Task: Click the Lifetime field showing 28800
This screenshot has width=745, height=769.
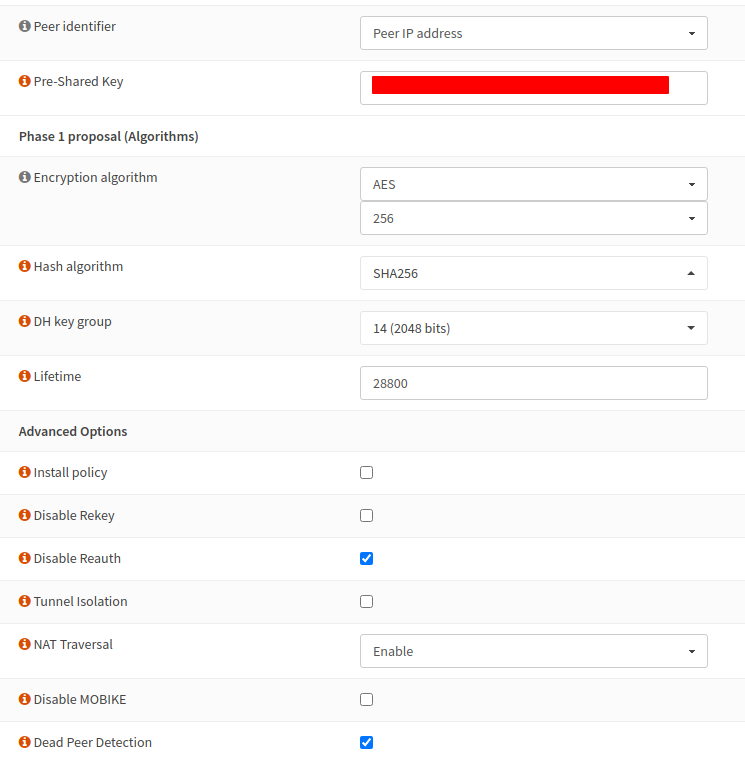Action: (534, 383)
